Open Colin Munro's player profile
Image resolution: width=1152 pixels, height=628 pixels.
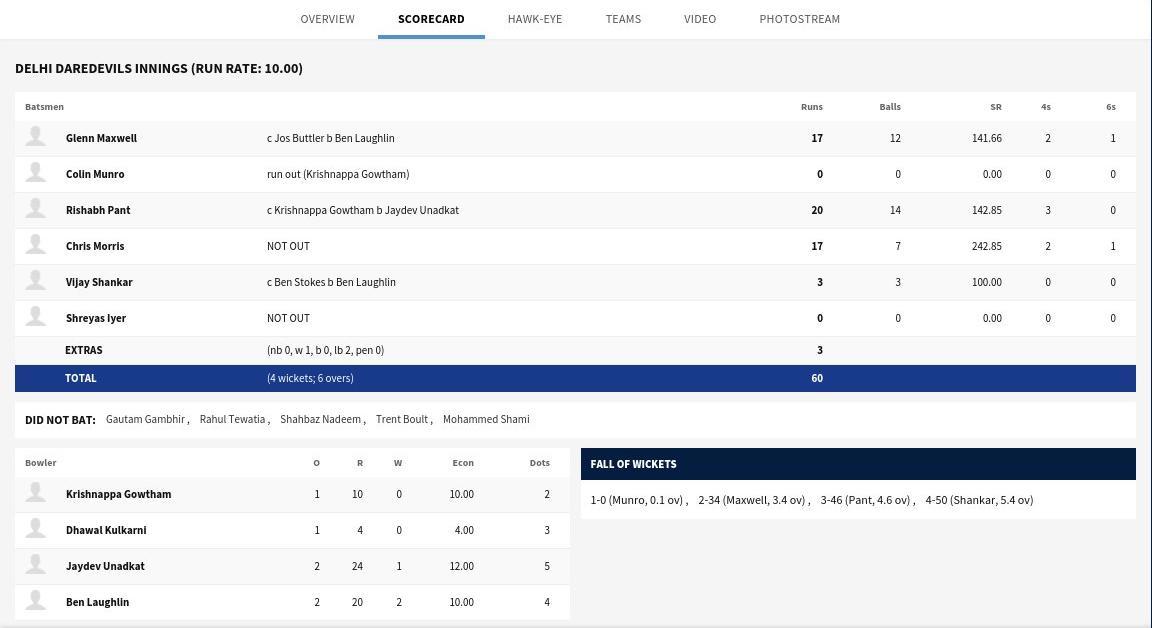(x=95, y=174)
